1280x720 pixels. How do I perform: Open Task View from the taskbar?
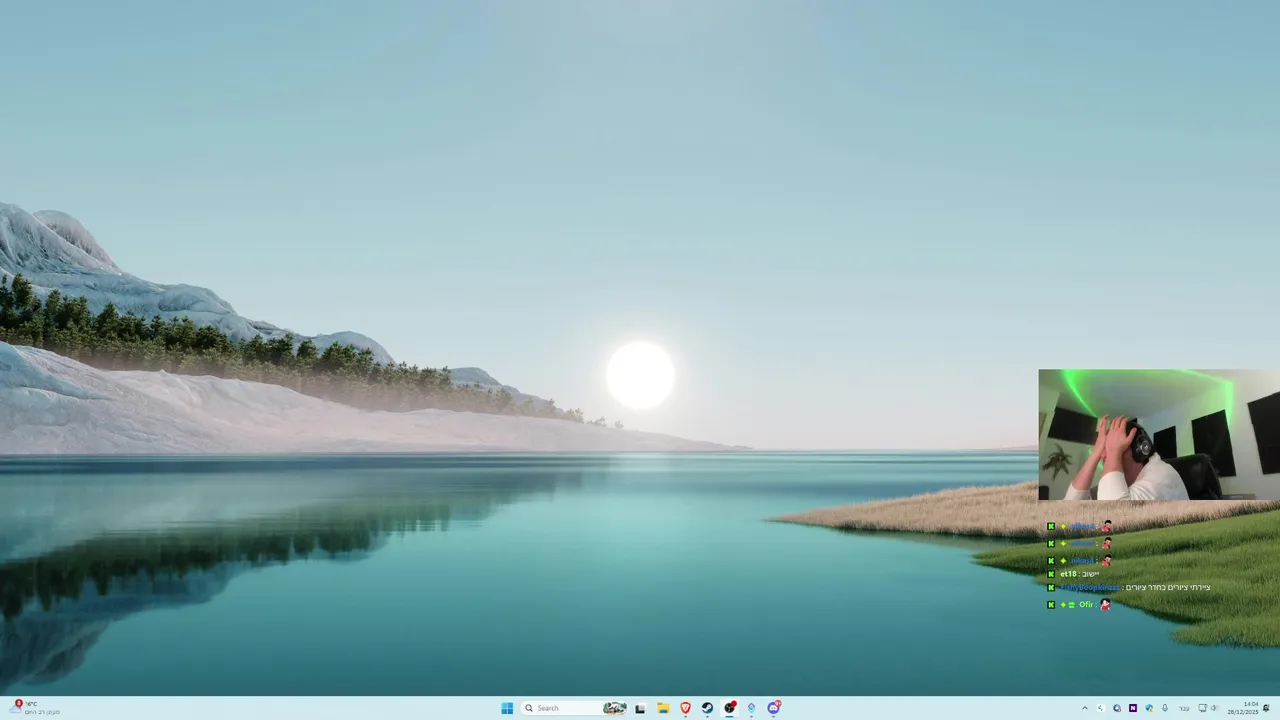pos(640,708)
